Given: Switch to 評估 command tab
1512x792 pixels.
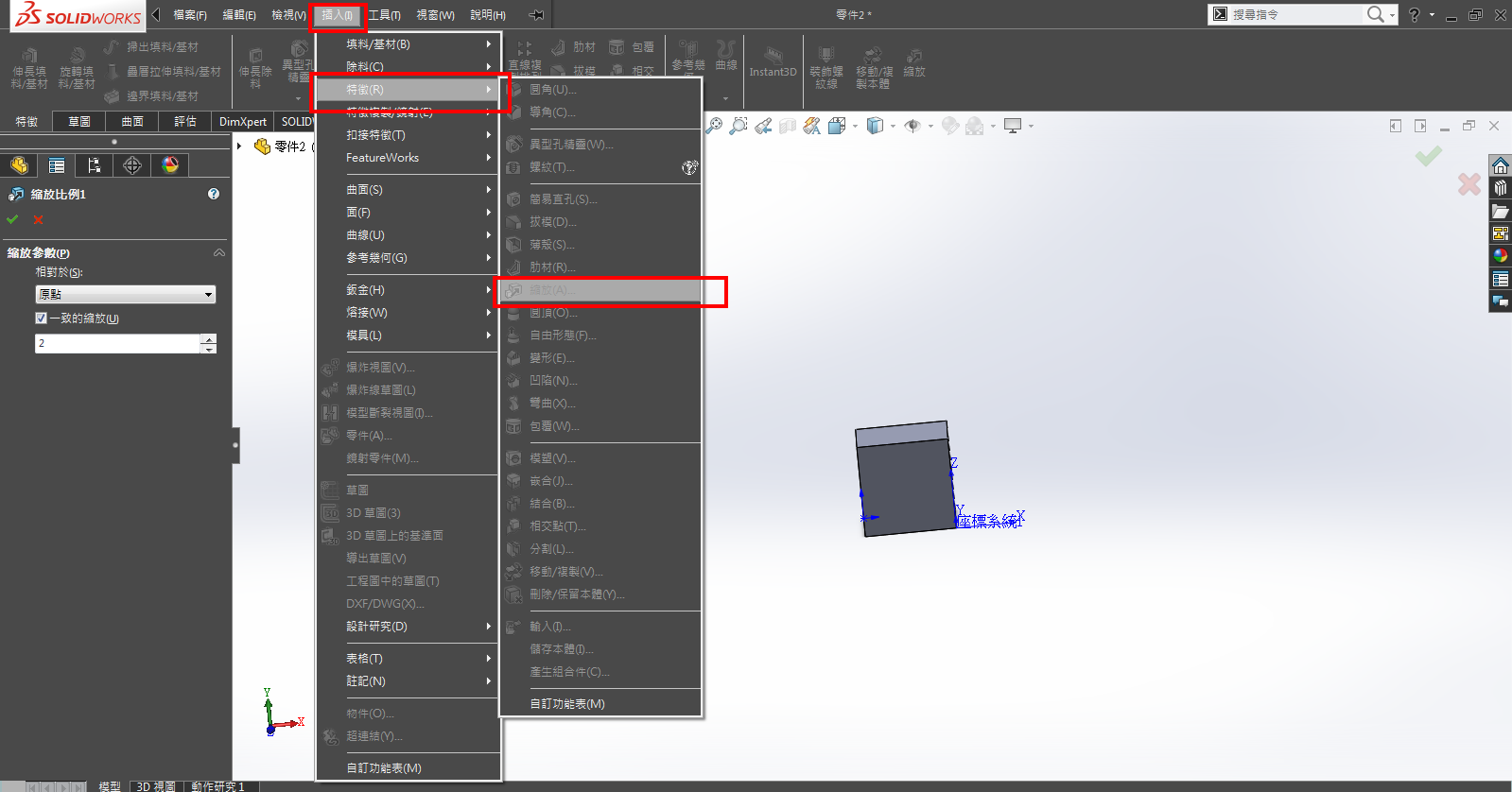Looking at the screenshot, I should click(x=185, y=122).
